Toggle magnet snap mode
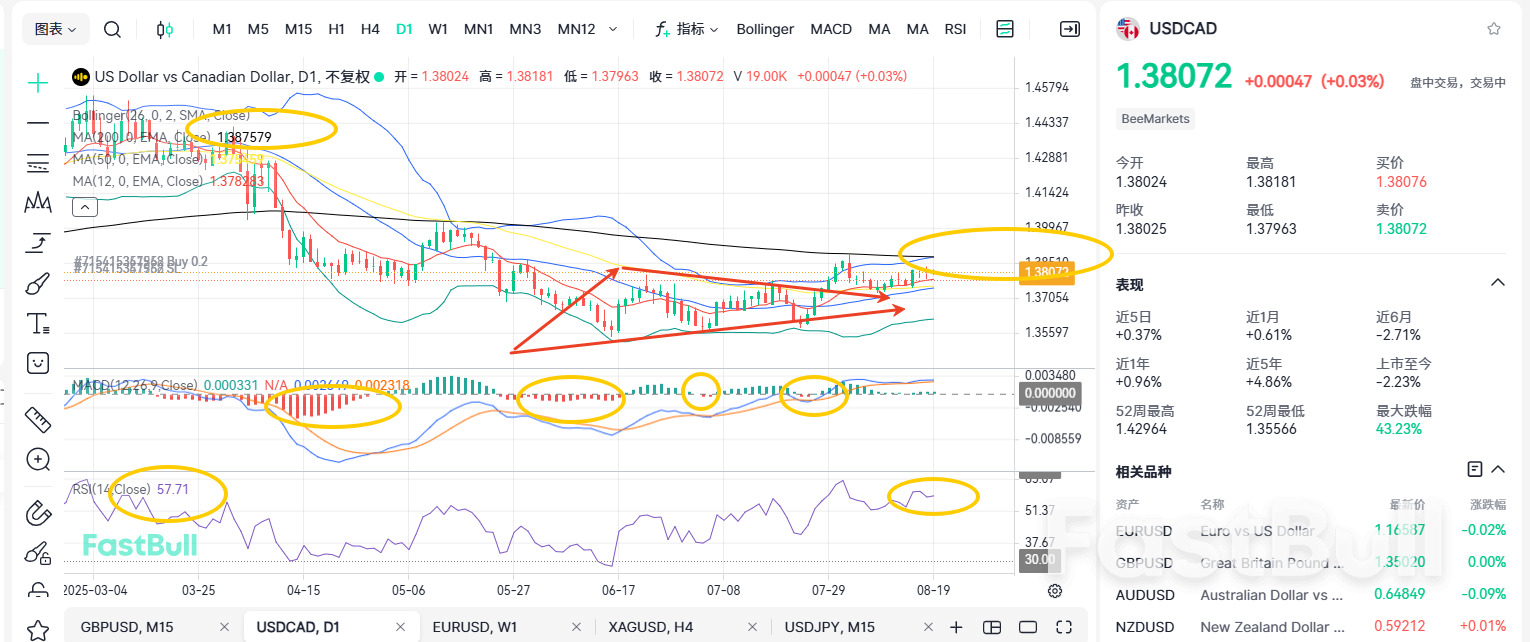The width and height of the screenshot is (1530, 642). pos(38,513)
